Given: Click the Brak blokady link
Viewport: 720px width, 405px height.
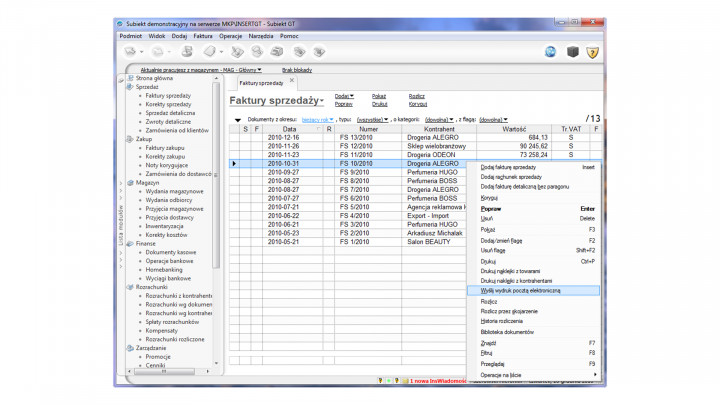Looking at the screenshot, I should tap(298, 70).
